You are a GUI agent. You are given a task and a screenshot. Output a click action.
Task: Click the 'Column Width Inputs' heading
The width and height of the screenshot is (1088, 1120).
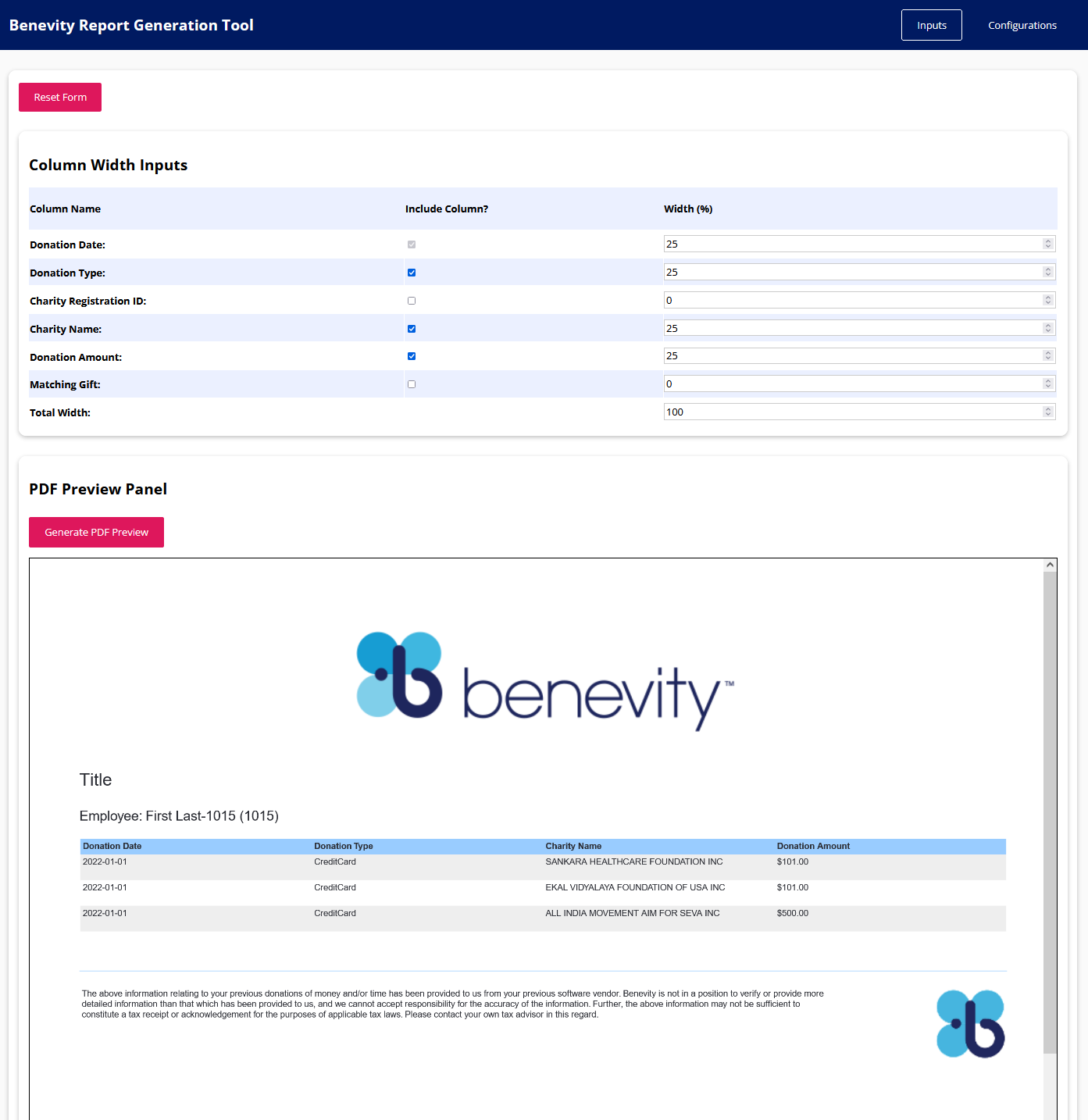(109, 165)
